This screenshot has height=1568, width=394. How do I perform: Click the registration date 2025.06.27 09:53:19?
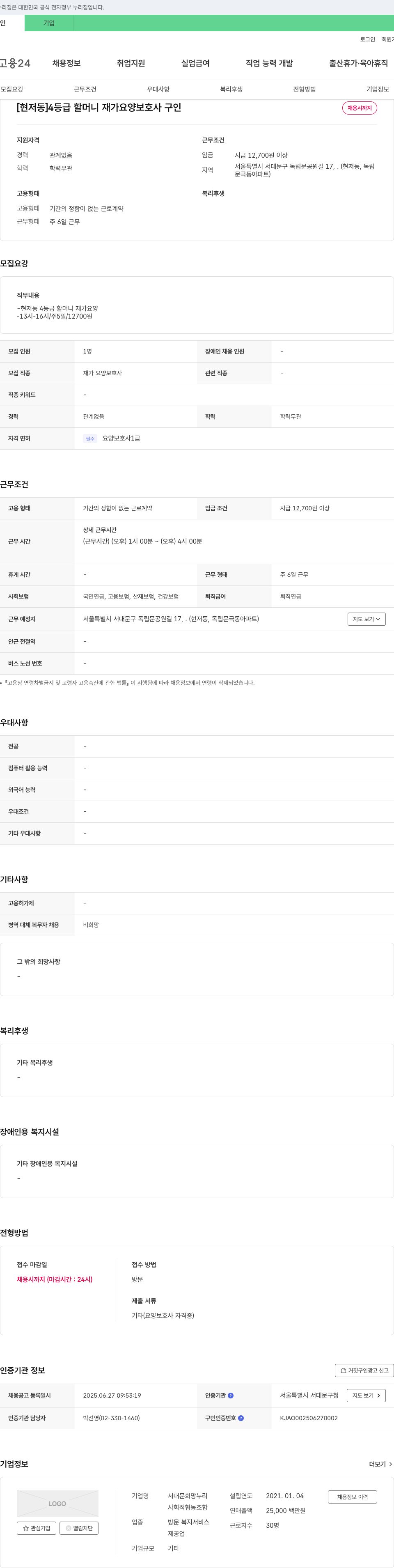pyautogui.click(x=112, y=1396)
